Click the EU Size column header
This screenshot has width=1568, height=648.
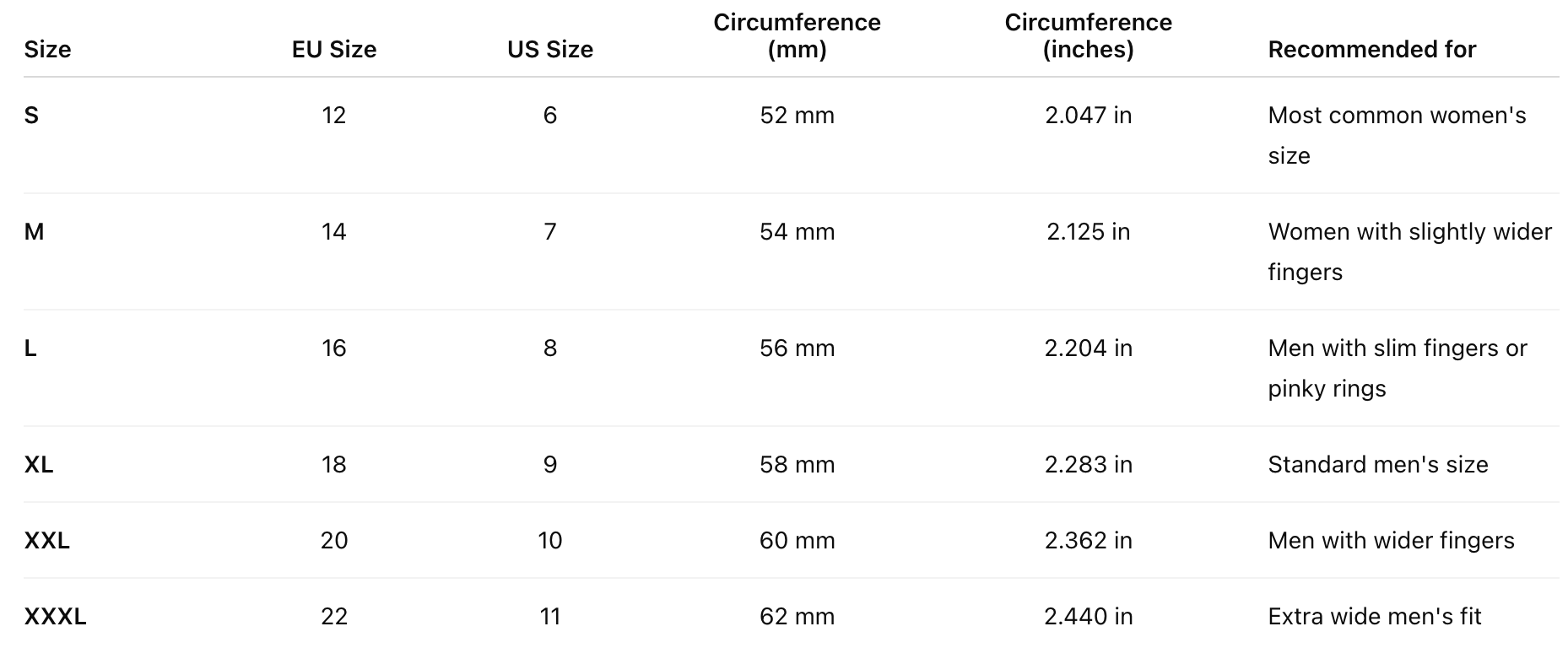pos(334,50)
